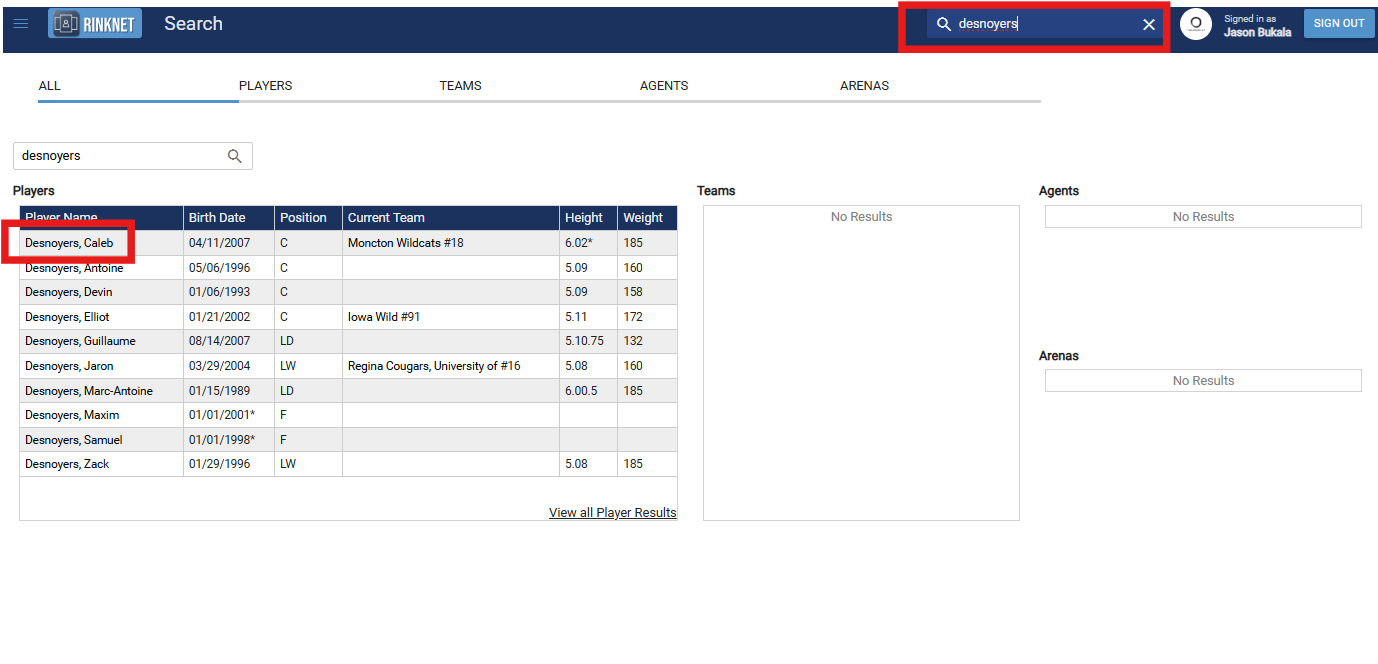1378x664 pixels.
Task: Click the user profile avatar
Action: (x=1195, y=24)
